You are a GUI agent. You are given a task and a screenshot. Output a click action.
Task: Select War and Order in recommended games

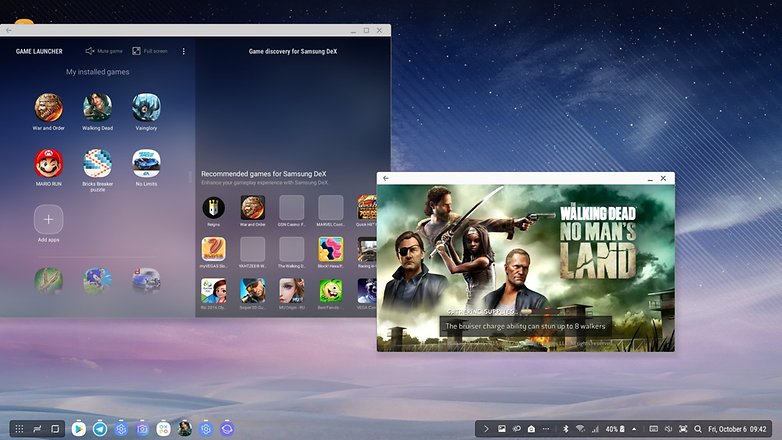point(253,208)
